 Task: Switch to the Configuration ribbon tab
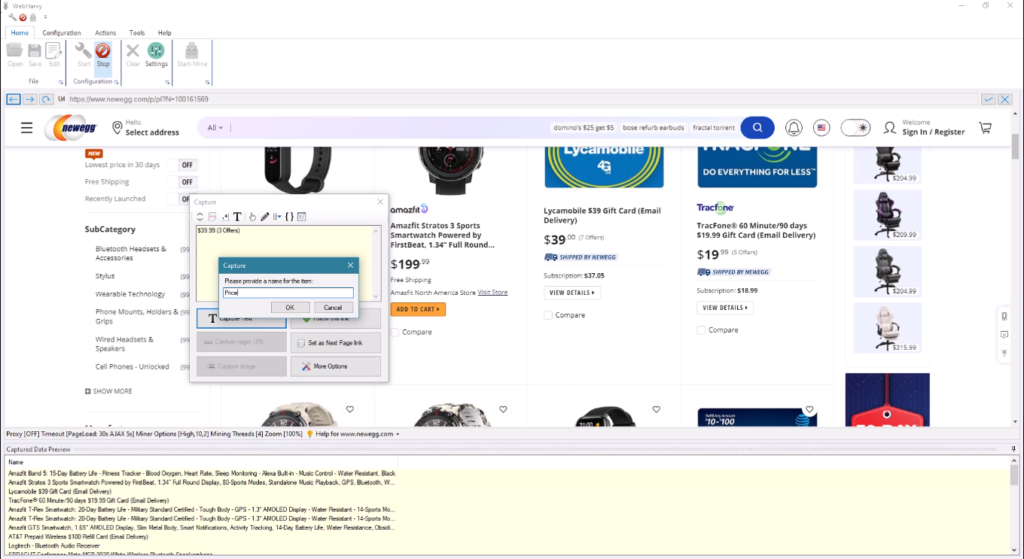coord(61,33)
